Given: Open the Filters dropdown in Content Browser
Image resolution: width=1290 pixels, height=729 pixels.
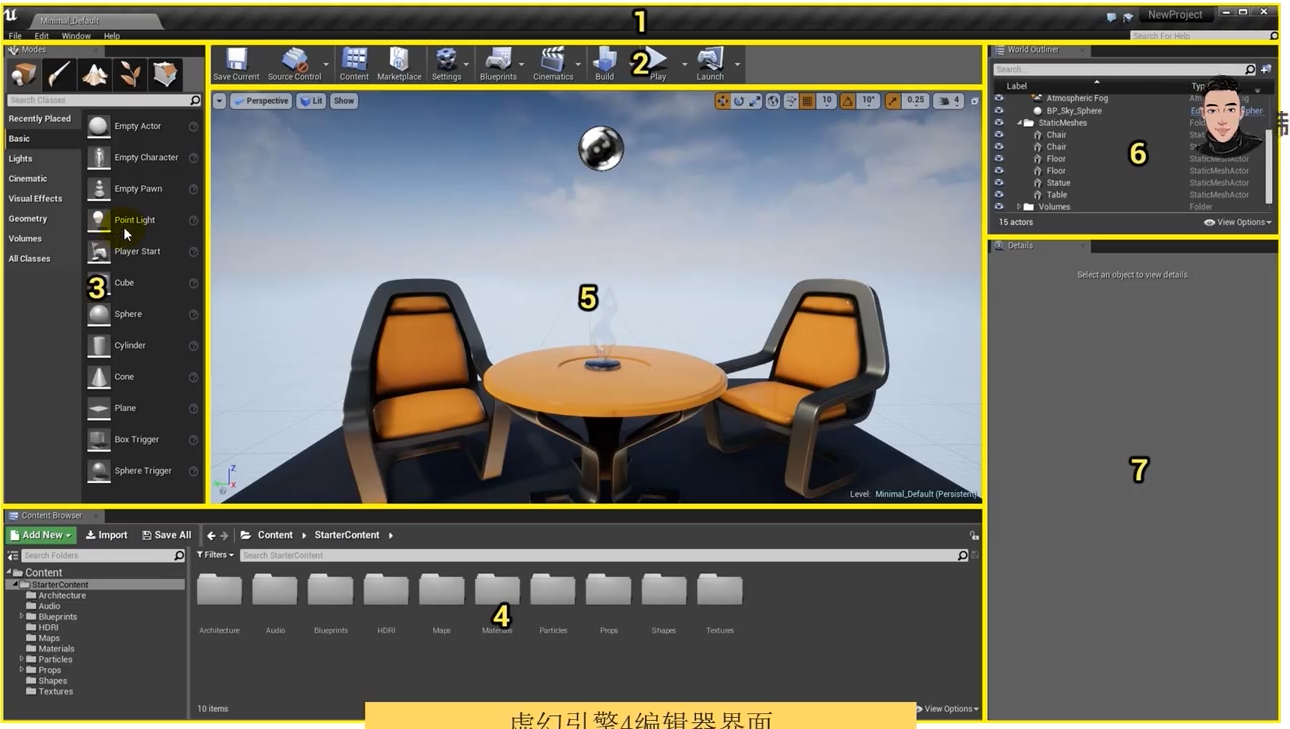Looking at the screenshot, I should pyautogui.click(x=215, y=555).
